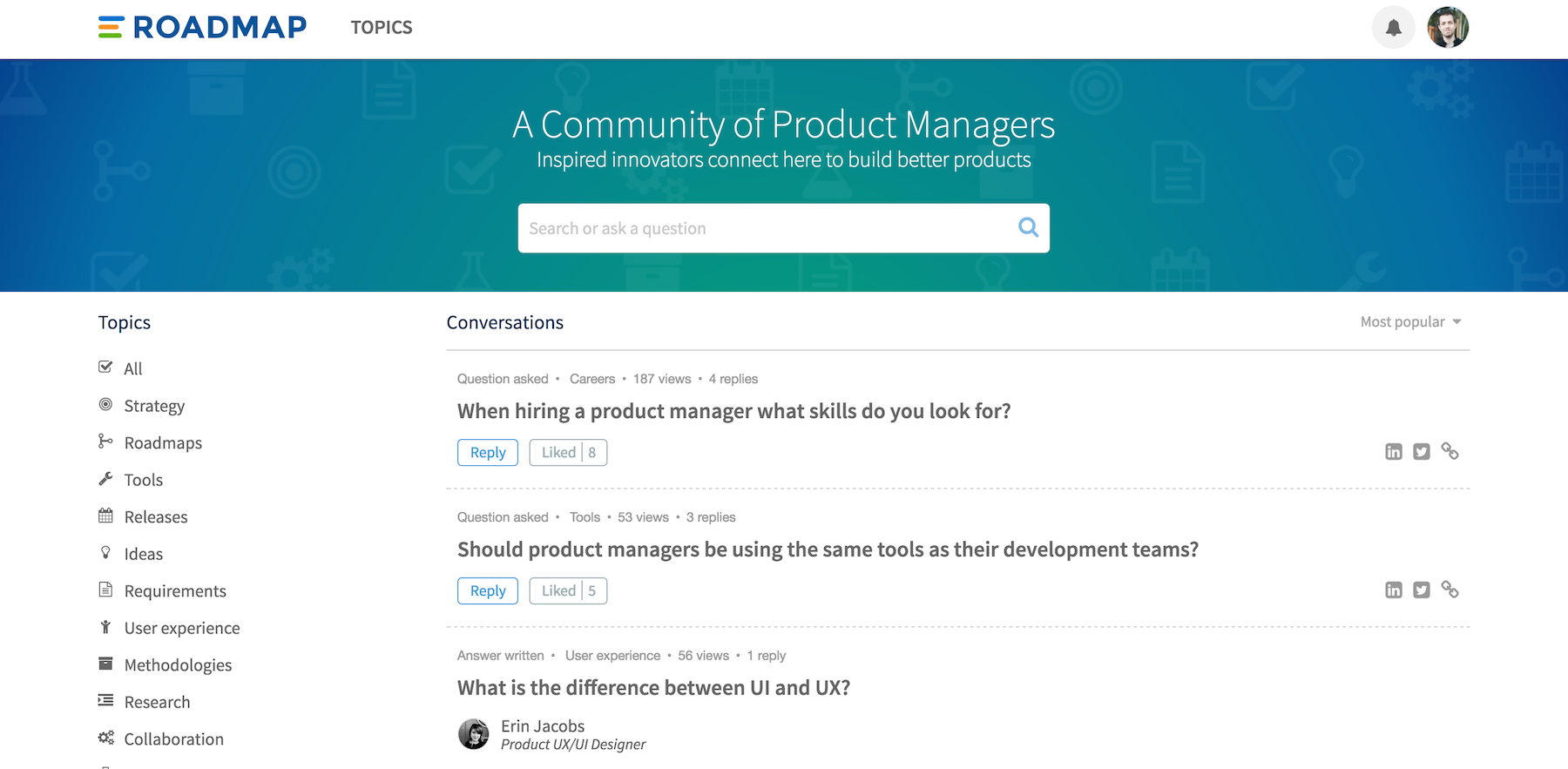
Task: Toggle Liked on the hiring question
Action: [x=568, y=453]
